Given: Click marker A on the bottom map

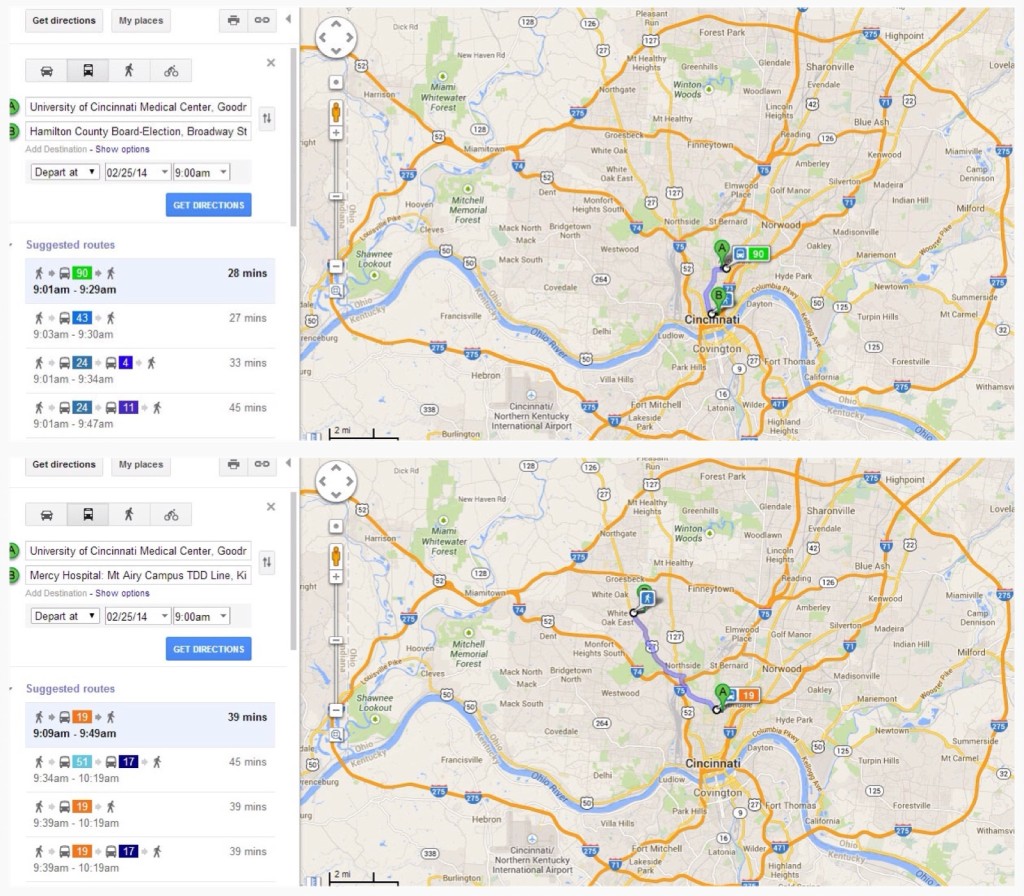Looking at the screenshot, I should (722, 696).
